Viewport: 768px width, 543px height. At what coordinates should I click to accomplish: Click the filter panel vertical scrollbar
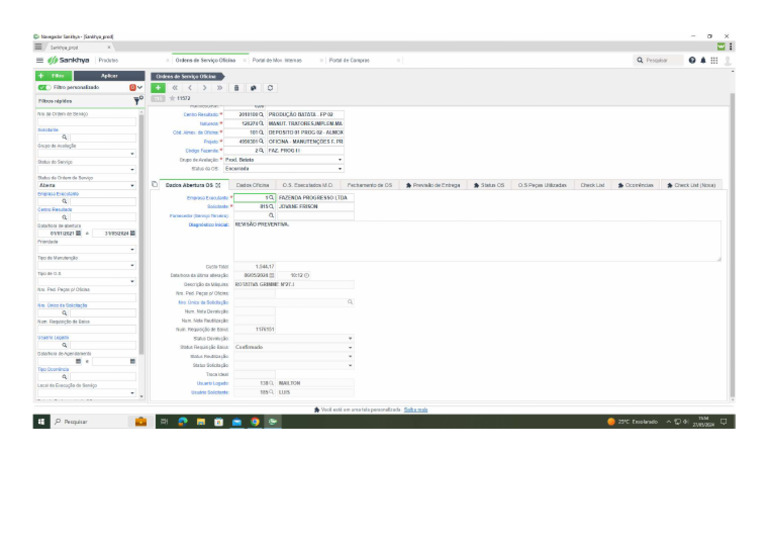pyautogui.click(x=142, y=235)
